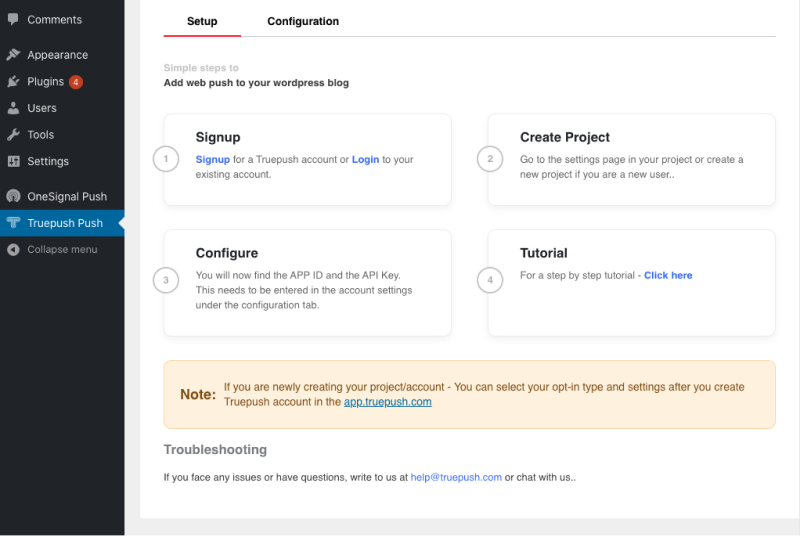This screenshot has height=536, width=800.
Task: Email help@truepush.com link
Action: point(456,477)
